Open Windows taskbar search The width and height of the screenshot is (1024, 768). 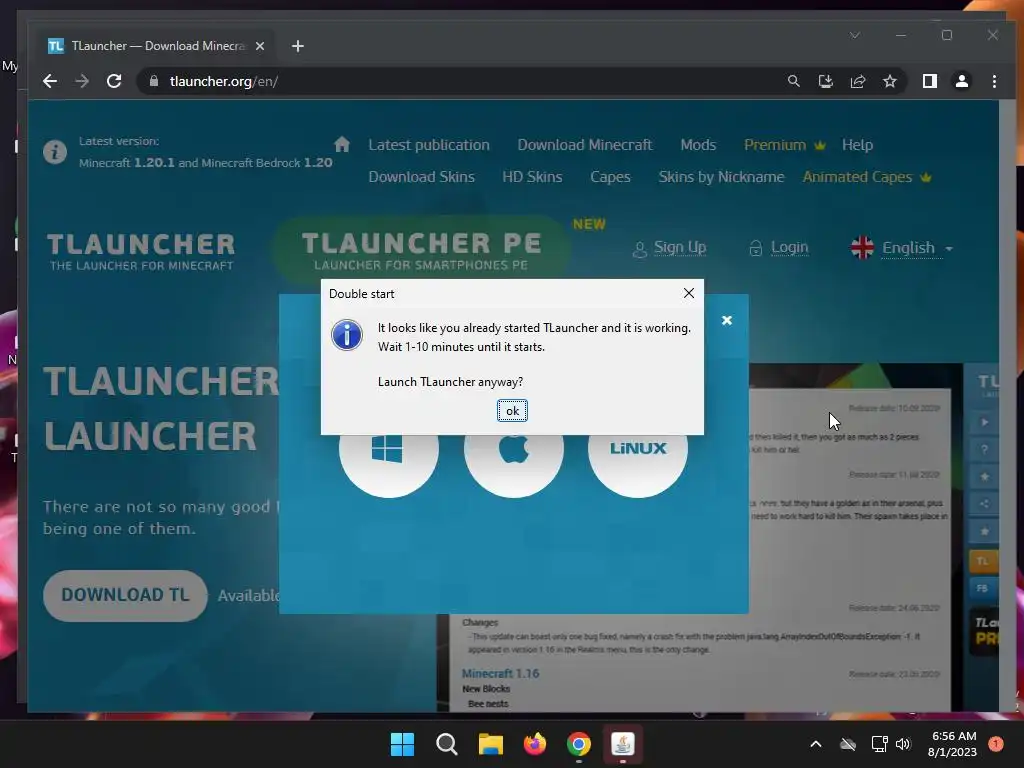[447, 744]
